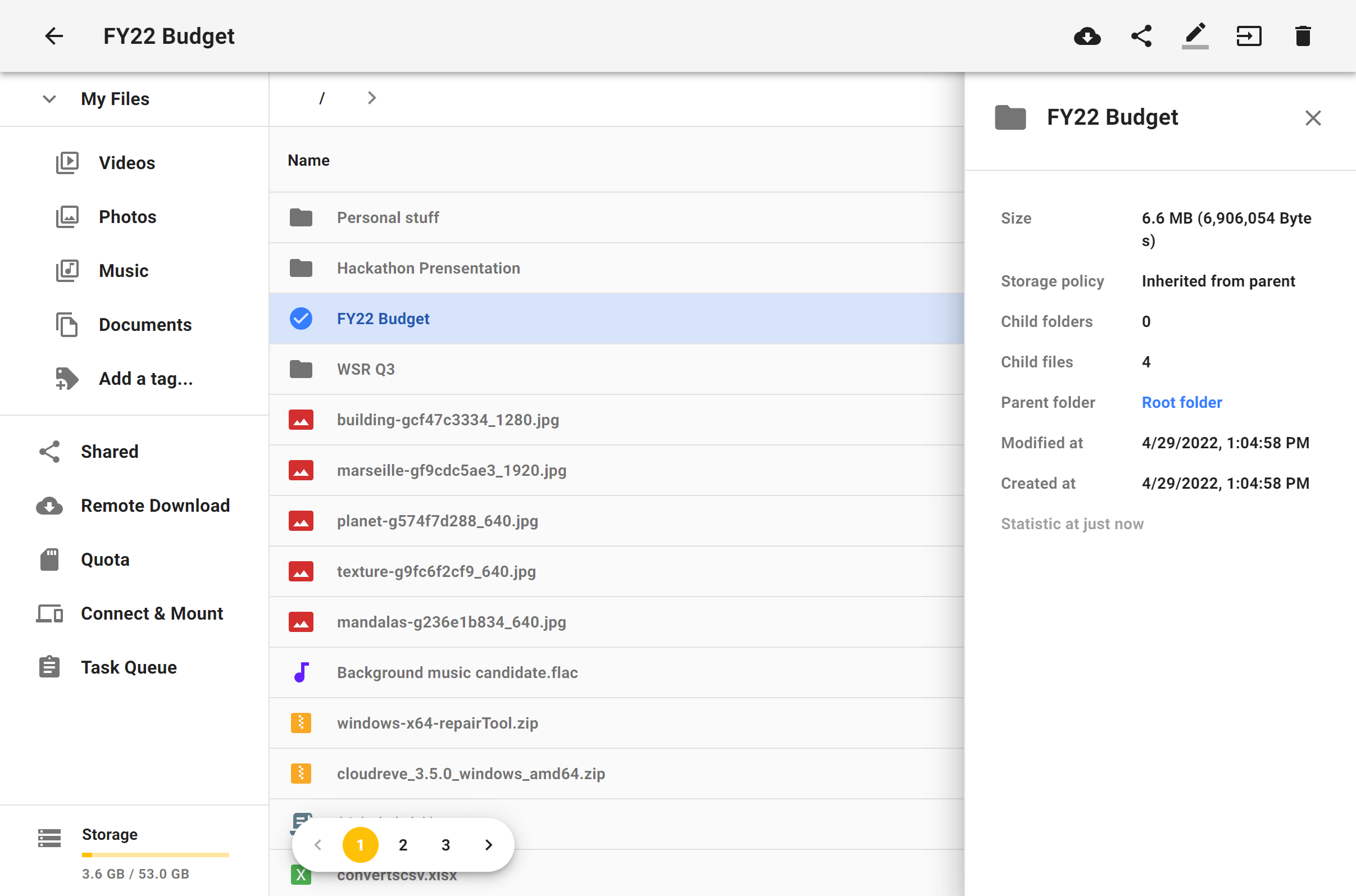Select page 2 in pagination
The image size is (1356, 896).
coord(402,845)
